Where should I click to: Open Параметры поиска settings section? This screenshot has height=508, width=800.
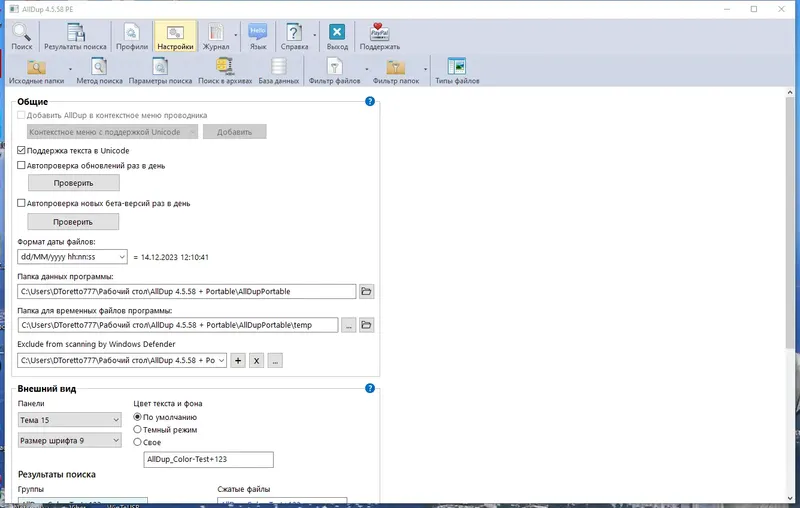[x=160, y=71]
